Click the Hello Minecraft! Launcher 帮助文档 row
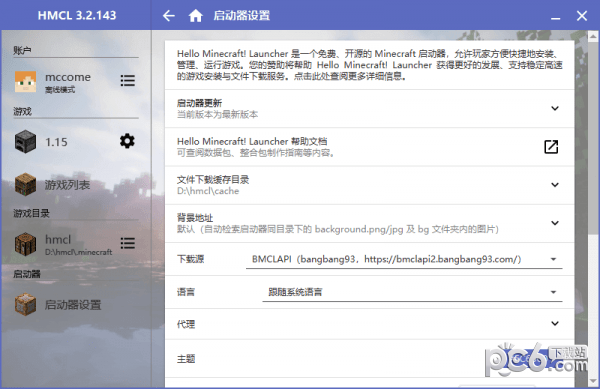This screenshot has height=389, width=600. 369,147
